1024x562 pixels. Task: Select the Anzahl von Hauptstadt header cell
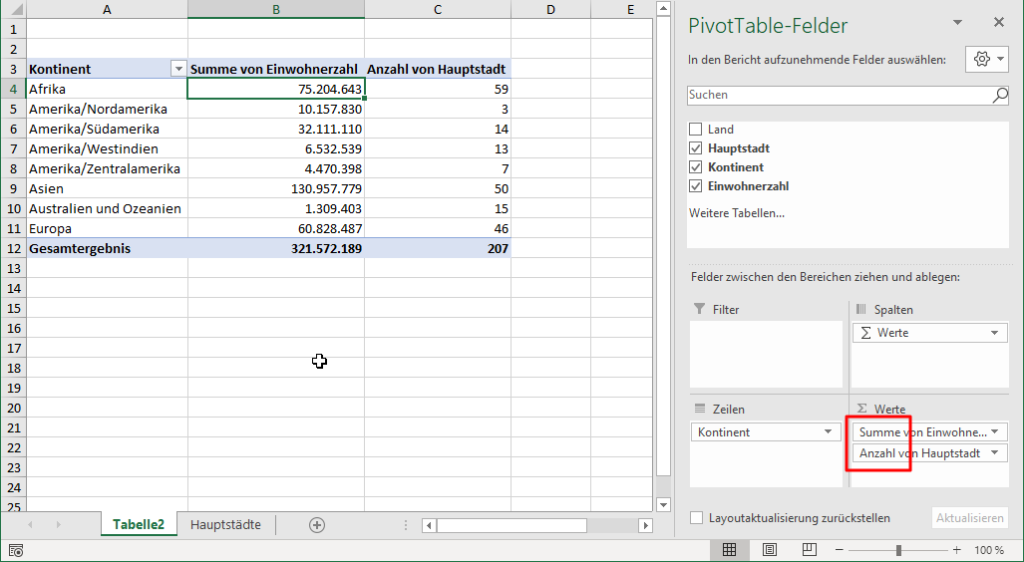pyautogui.click(x=438, y=69)
